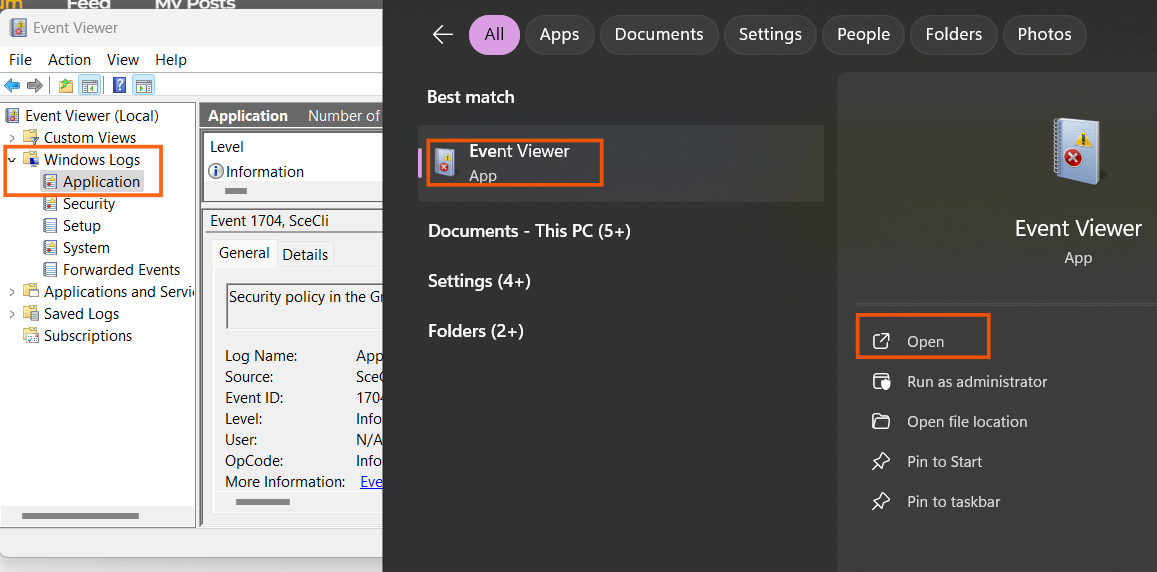The width and height of the screenshot is (1157, 572).
Task: Select the Information event row
Action: click(295, 172)
